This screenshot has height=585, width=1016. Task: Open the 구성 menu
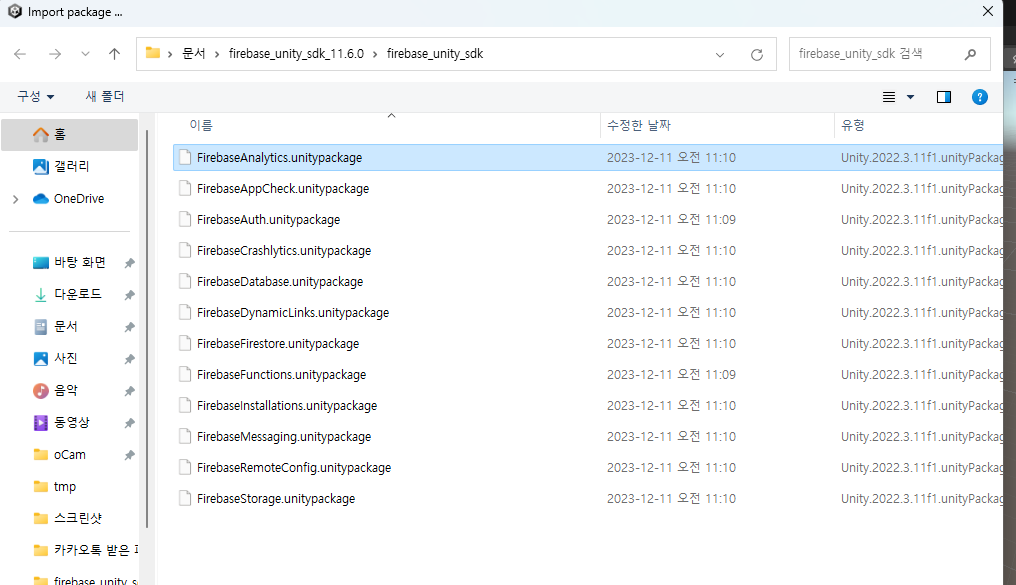[x=36, y=97]
